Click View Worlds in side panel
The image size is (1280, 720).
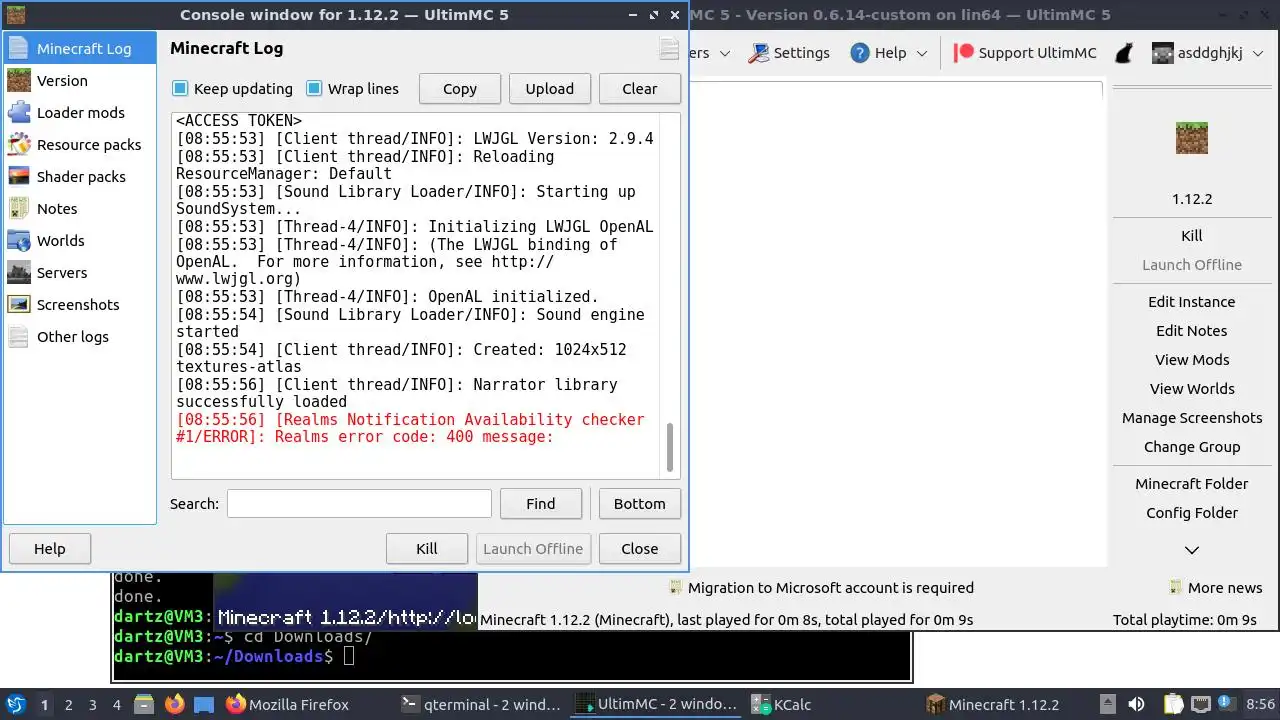coord(1192,389)
